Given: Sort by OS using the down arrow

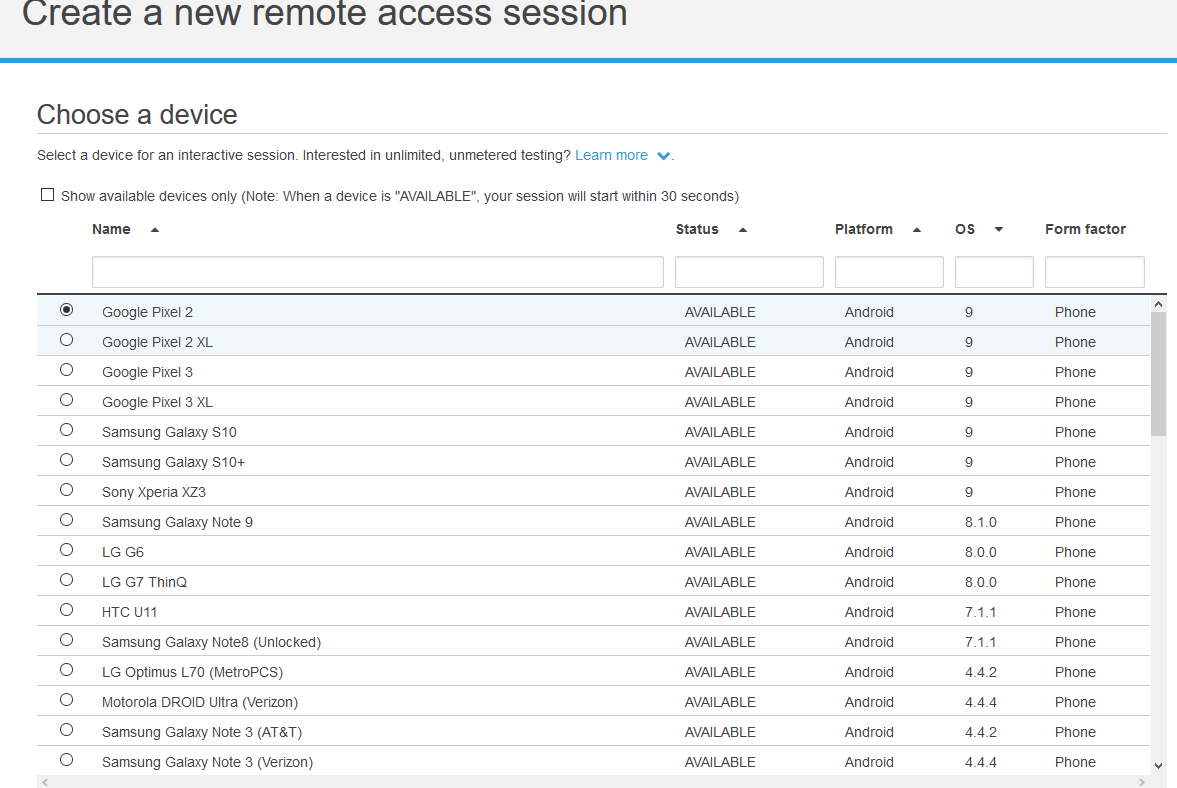Looking at the screenshot, I should [998, 230].
